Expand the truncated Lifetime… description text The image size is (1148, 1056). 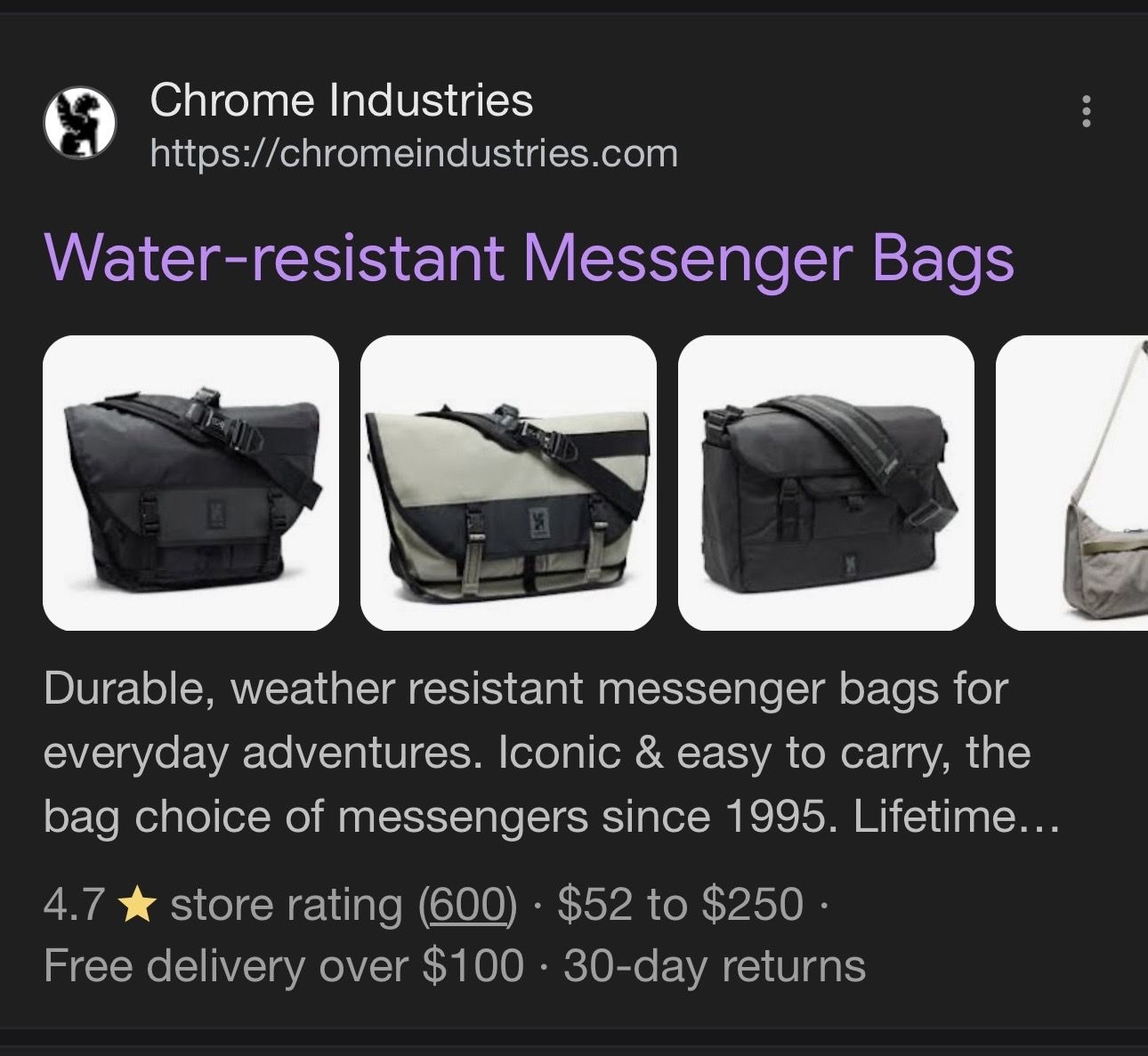coord(957,817)
